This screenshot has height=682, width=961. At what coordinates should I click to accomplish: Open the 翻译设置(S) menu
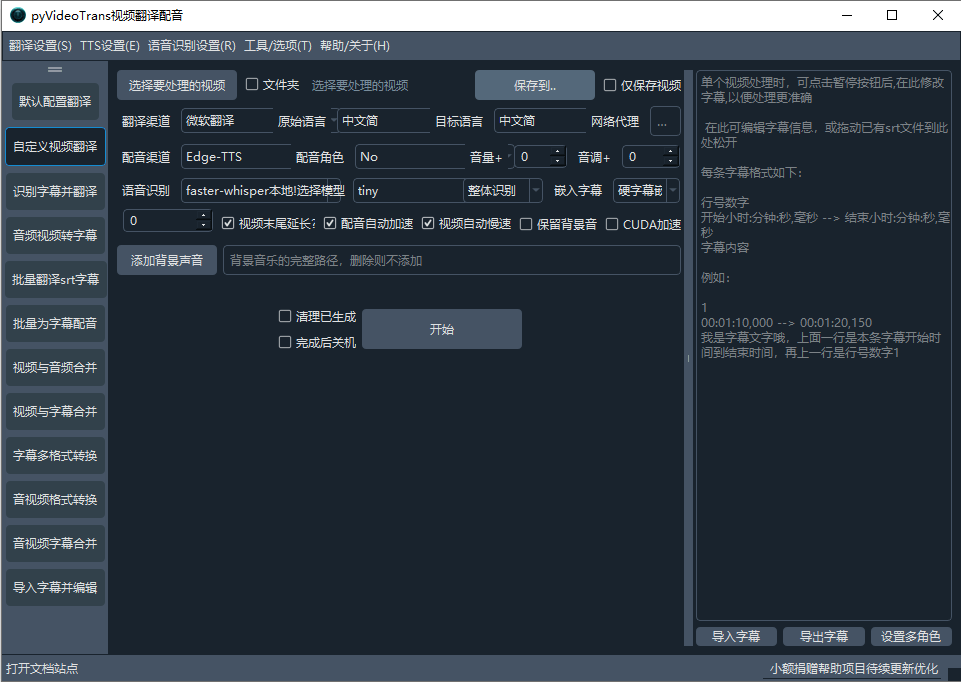click(40, 46)
